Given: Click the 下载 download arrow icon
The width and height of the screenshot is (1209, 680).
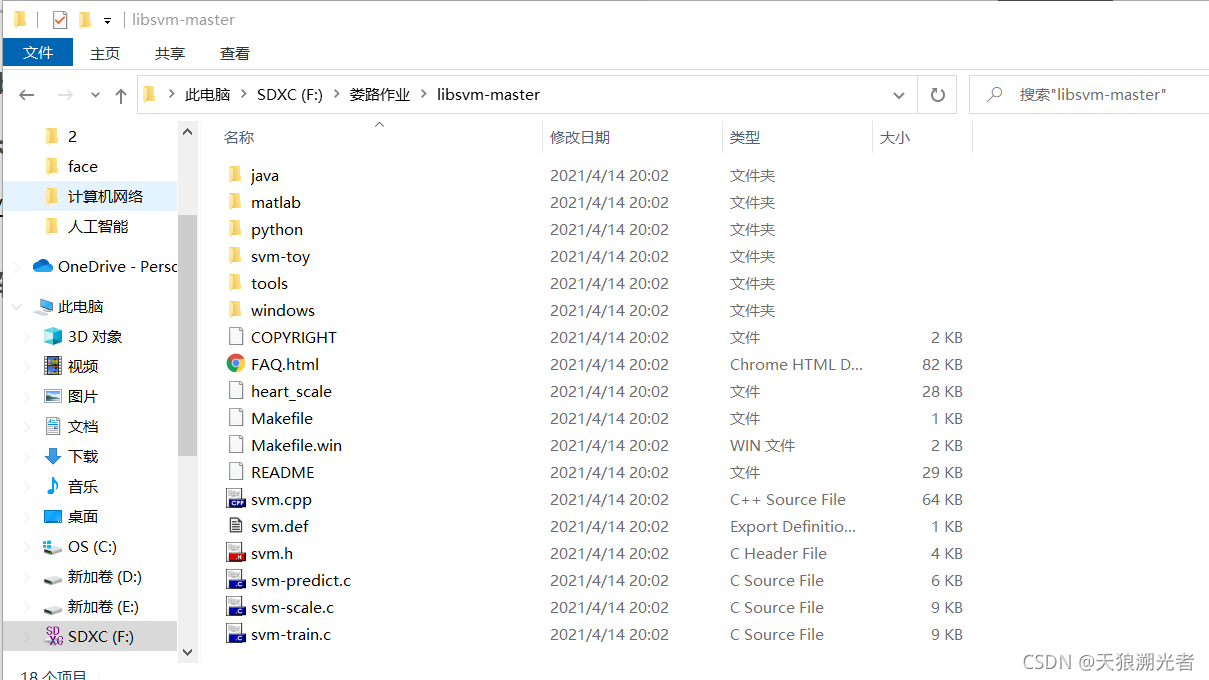Looking at the screenshot, I should [x=53, y=456].
